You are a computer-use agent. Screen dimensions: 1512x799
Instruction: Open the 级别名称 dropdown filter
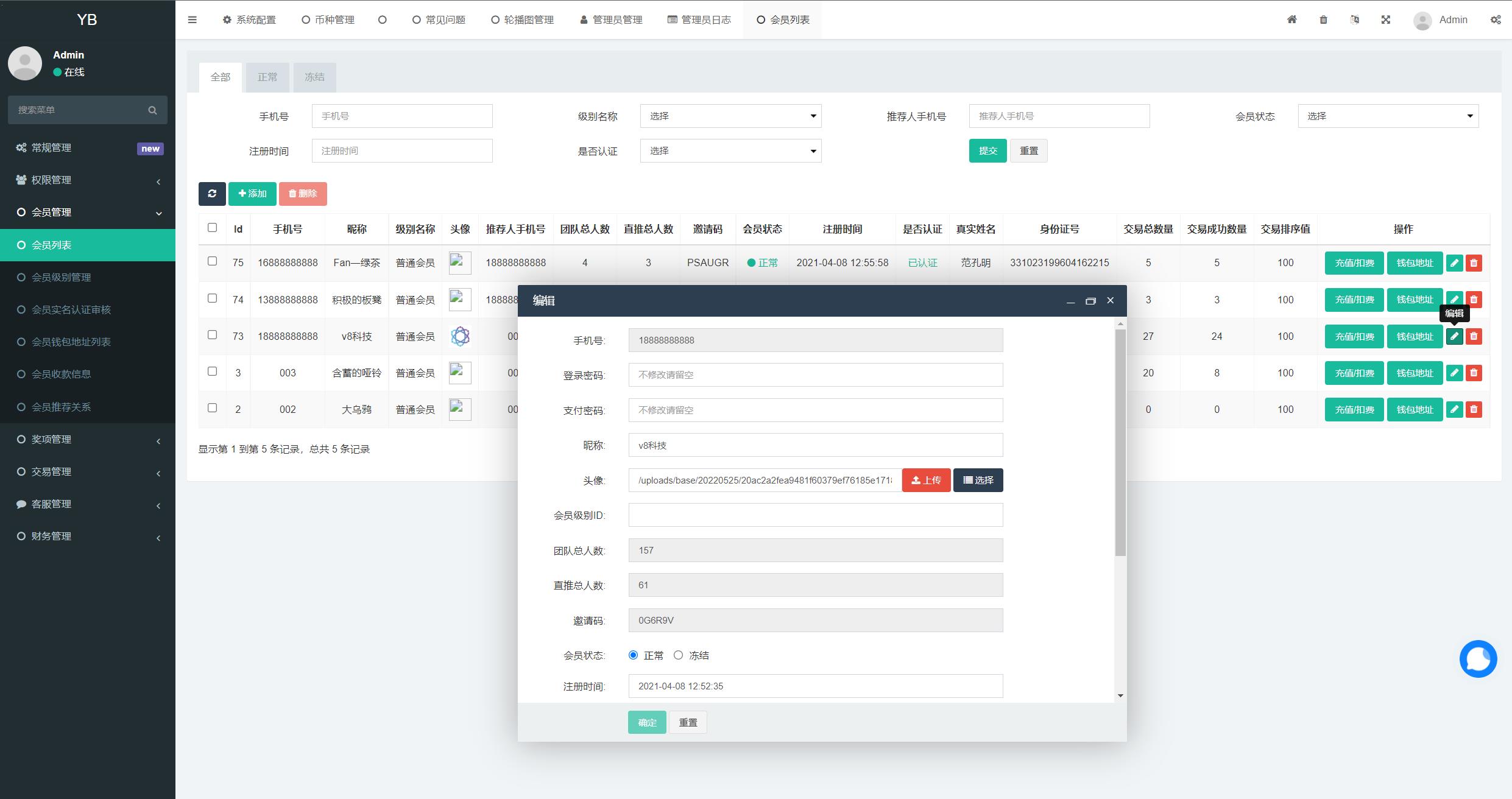pyautogui.click(x=730, y=116)
